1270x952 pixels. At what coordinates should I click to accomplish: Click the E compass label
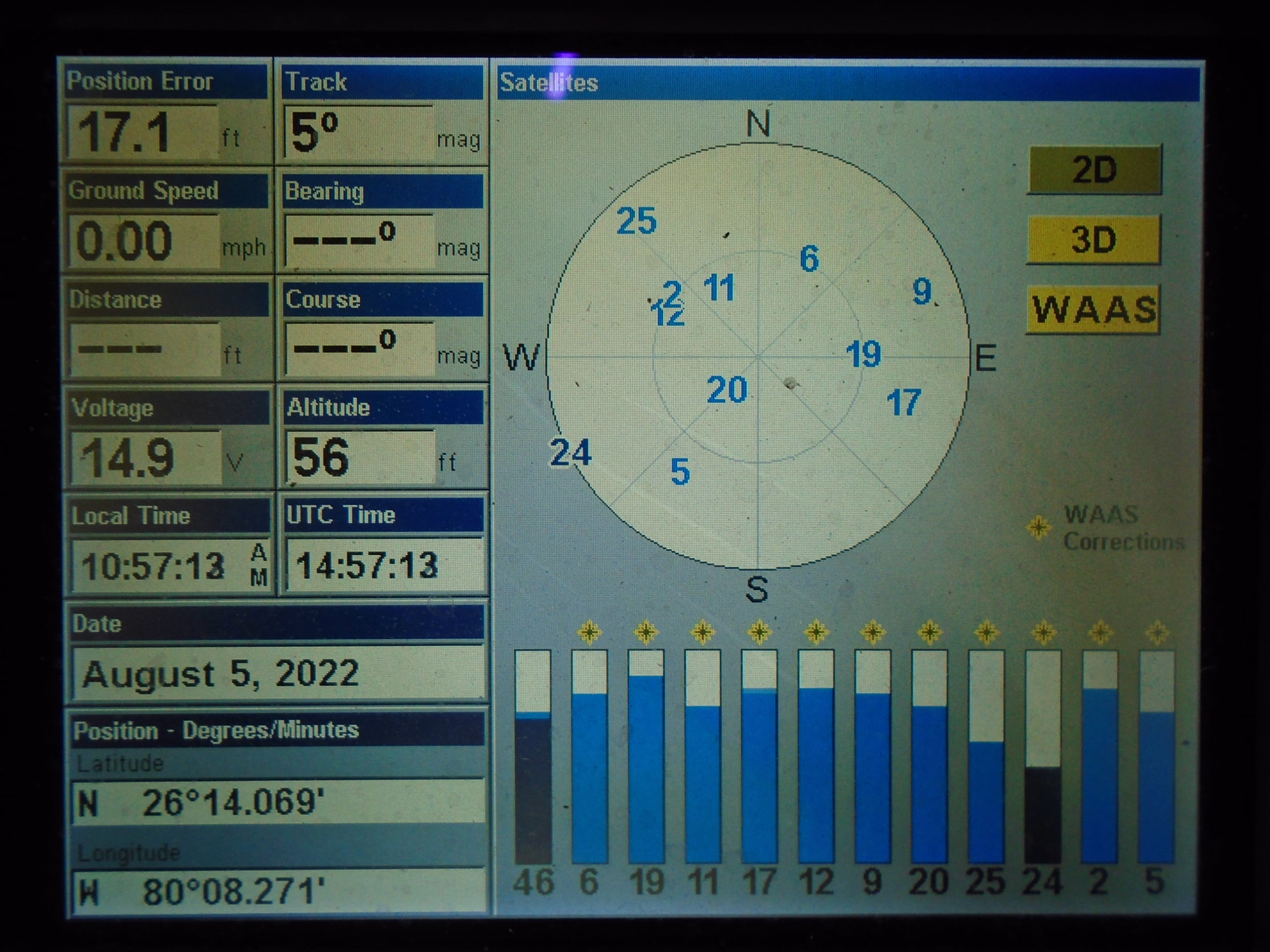(986, 358)
